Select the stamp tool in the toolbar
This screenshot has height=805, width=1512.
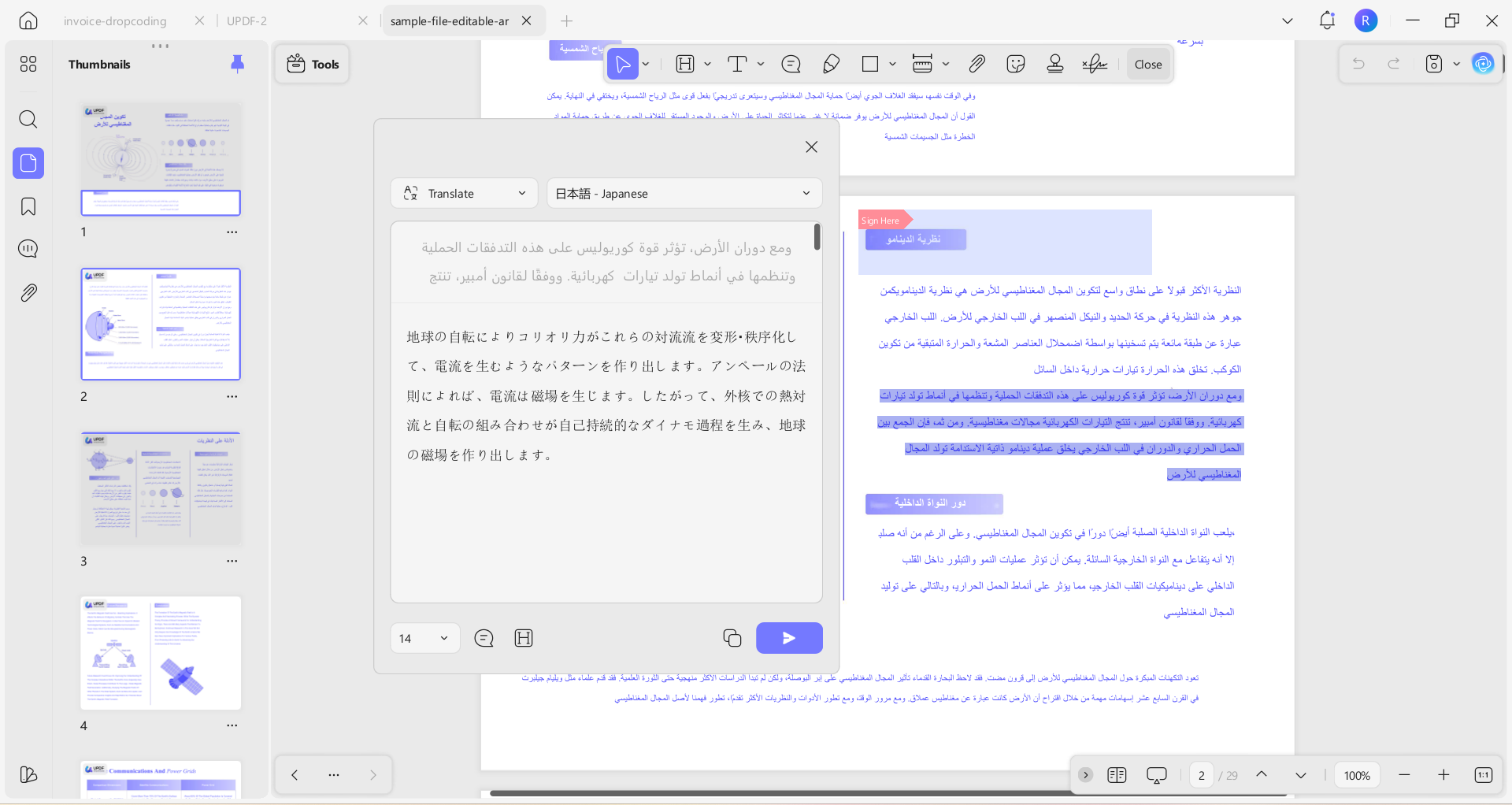(x=1055, y=64)
